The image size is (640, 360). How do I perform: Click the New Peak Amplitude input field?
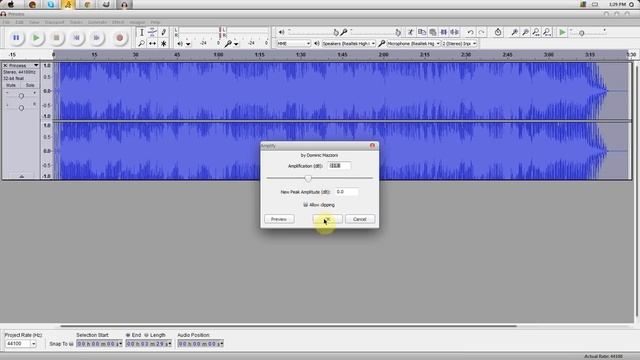347,192
